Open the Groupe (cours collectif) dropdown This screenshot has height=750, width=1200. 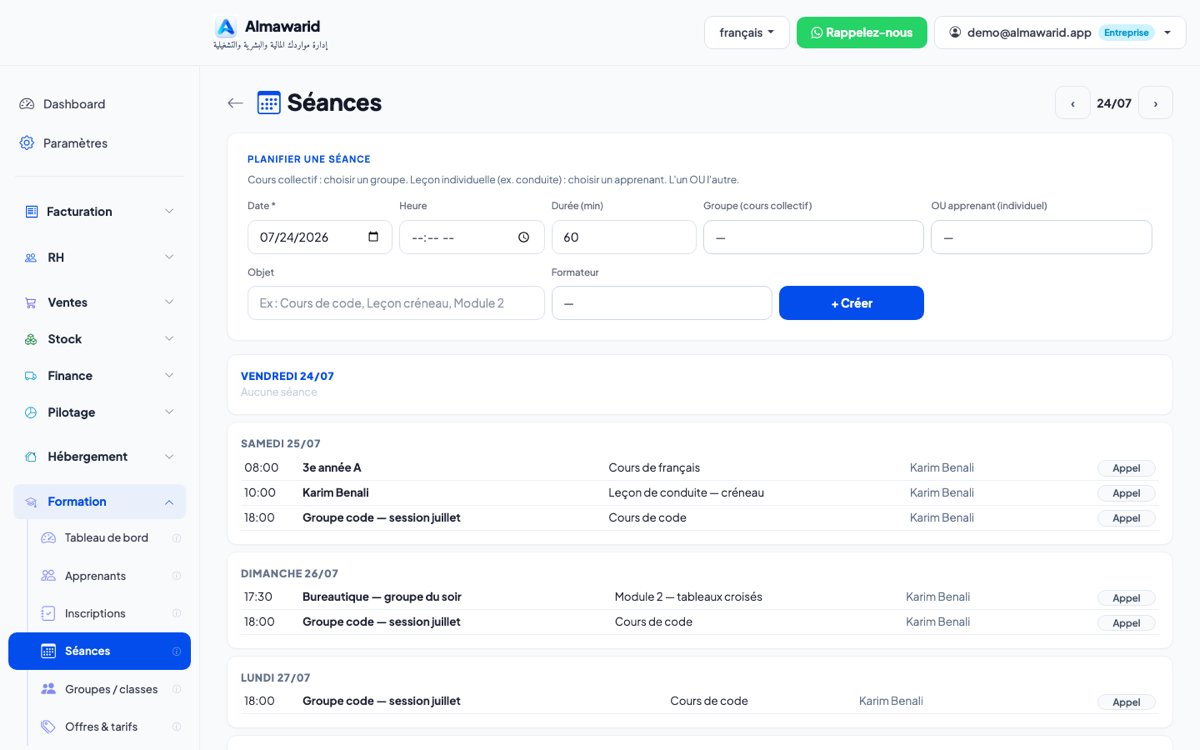pyautogui.click(x=814, y=237)
